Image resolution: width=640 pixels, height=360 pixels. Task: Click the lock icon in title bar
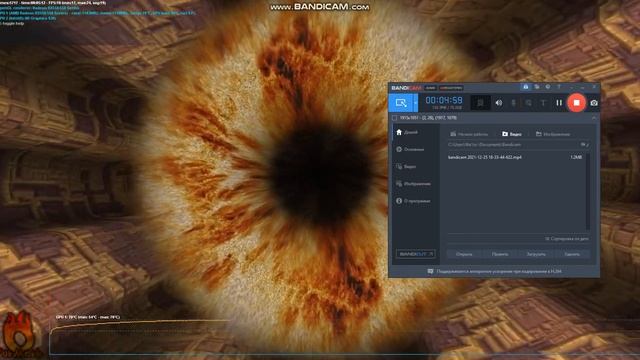click(526, 87)
